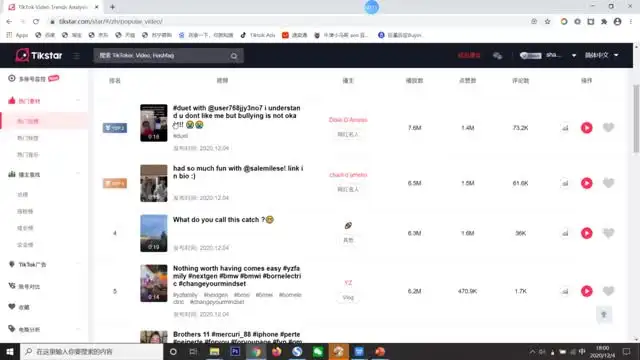Screen dimensions: 640x360
Task: Open analytics chart for 'Nothing worth having' video
Action: 565,291
